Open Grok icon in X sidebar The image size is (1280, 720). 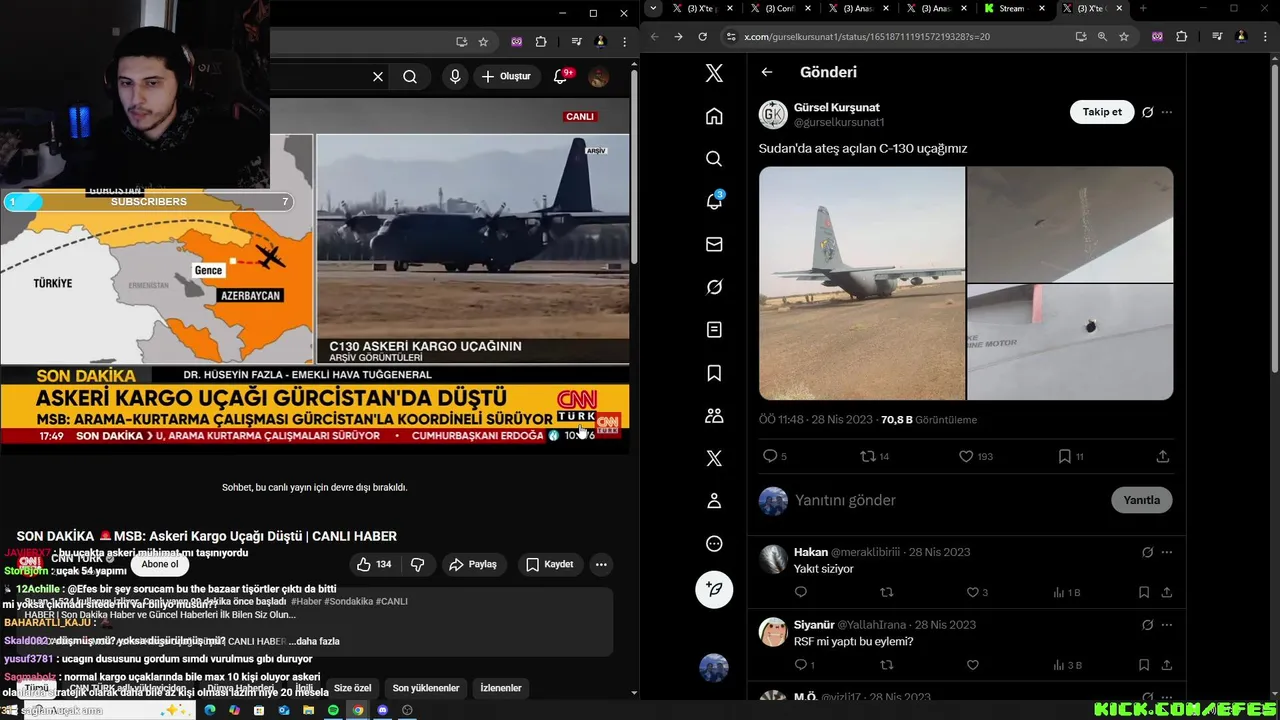(x=714, y=287)
